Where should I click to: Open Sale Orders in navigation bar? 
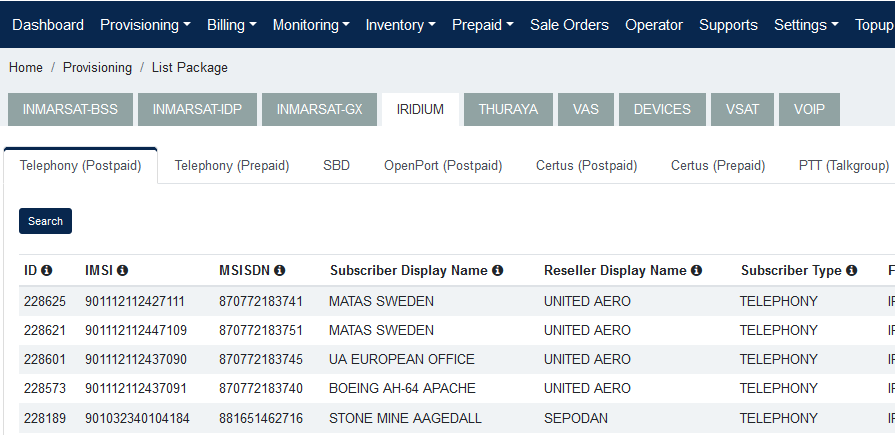[569, 25]
